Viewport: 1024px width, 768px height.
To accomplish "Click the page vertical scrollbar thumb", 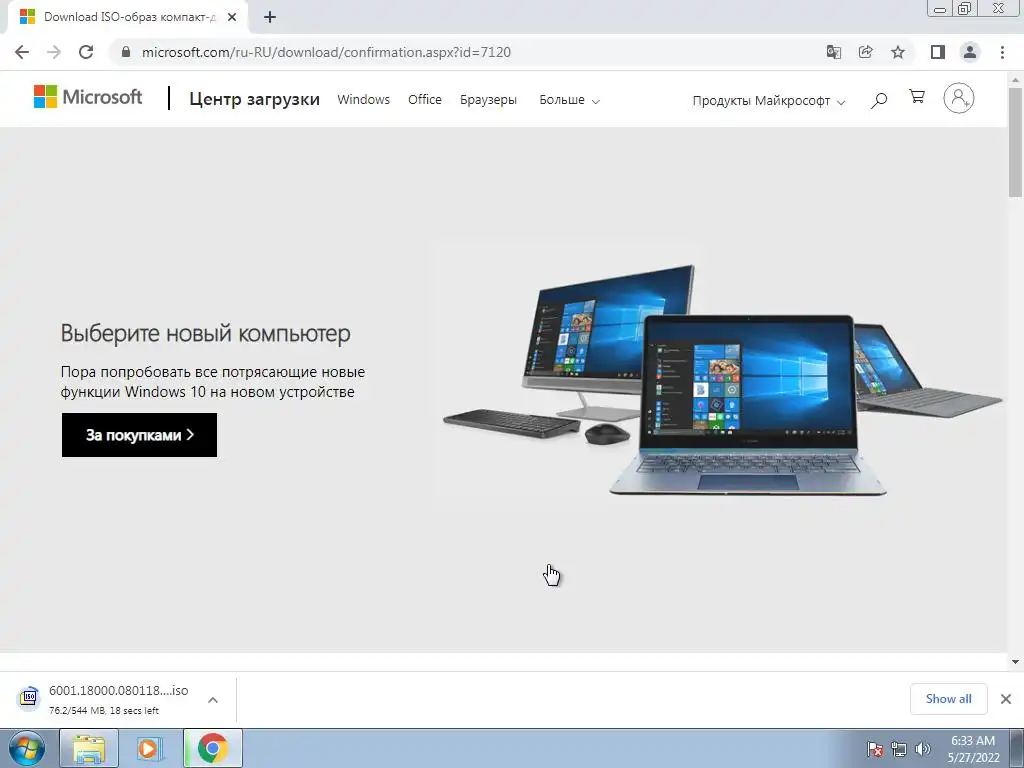I will point(1016,140).
